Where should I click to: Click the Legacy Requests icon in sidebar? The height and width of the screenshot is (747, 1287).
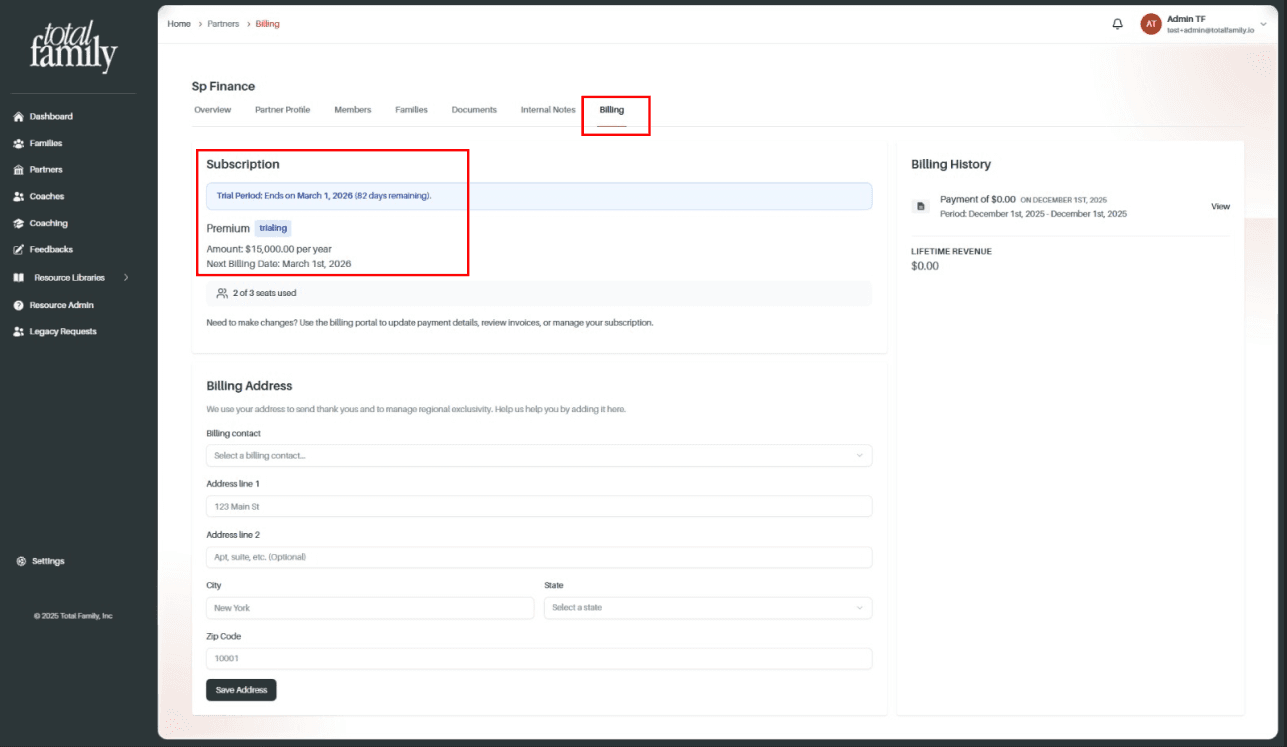[x=18, y=332]
